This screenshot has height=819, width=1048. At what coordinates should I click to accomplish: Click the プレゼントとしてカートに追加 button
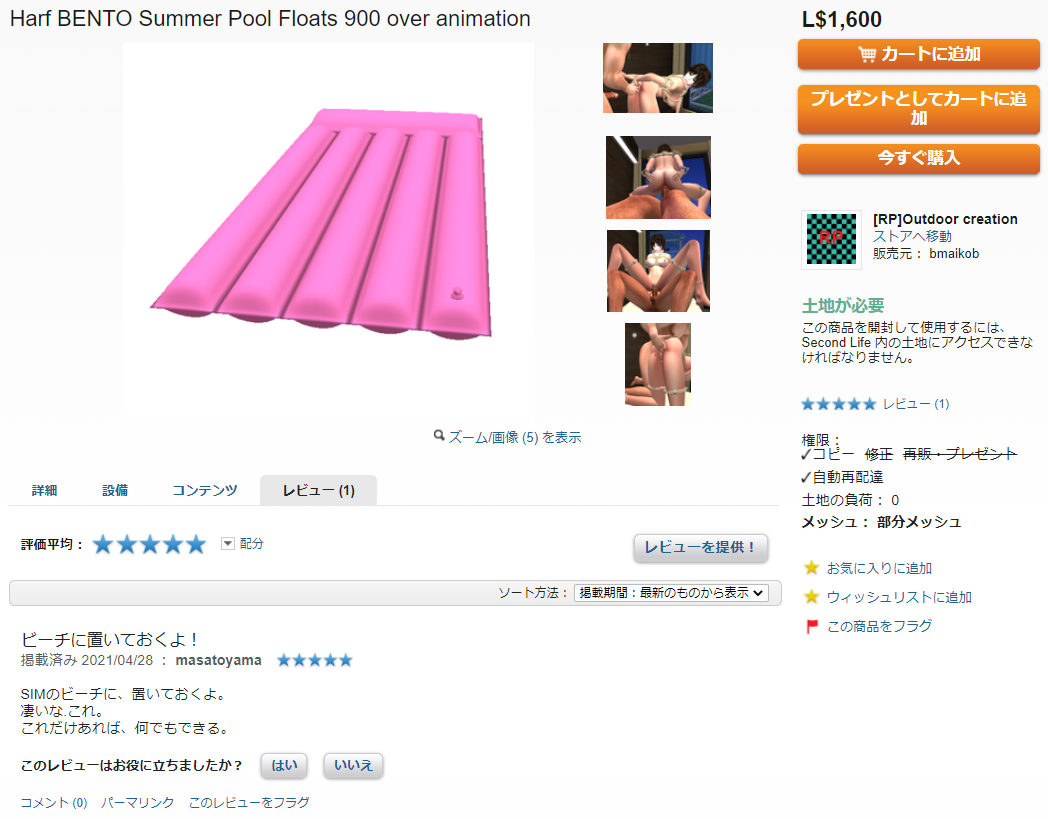click(x=918, y=109)
